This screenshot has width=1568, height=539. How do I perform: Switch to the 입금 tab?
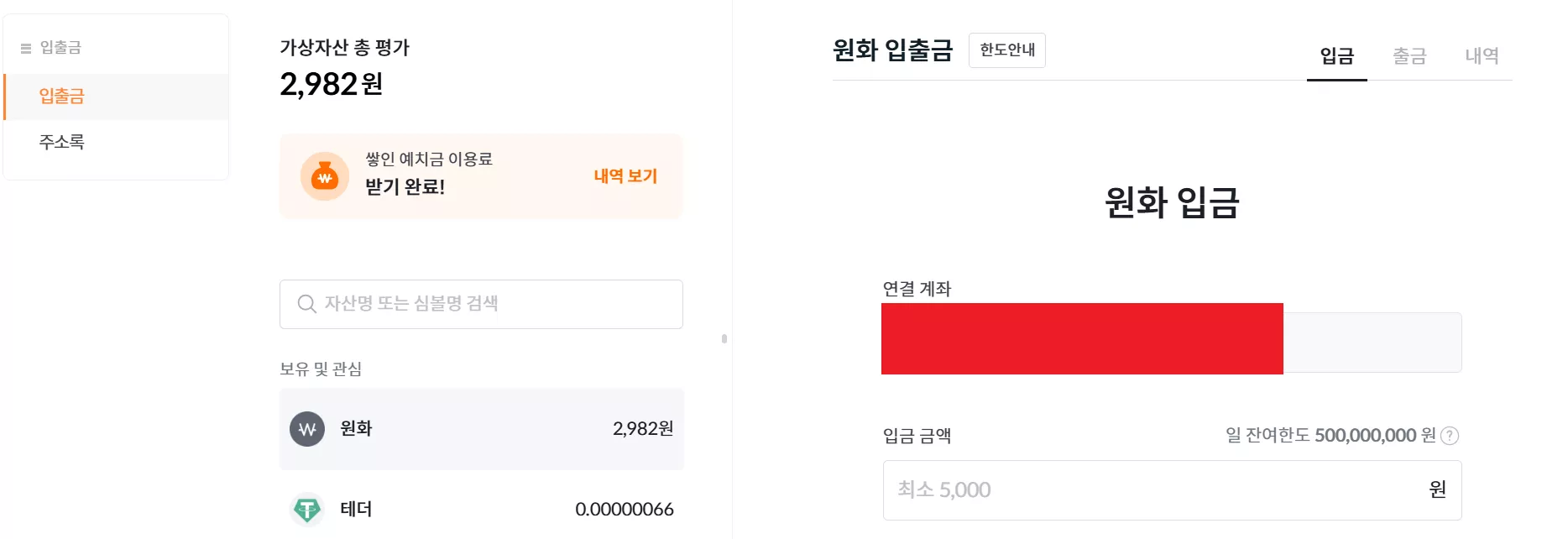coord(1337,56)
